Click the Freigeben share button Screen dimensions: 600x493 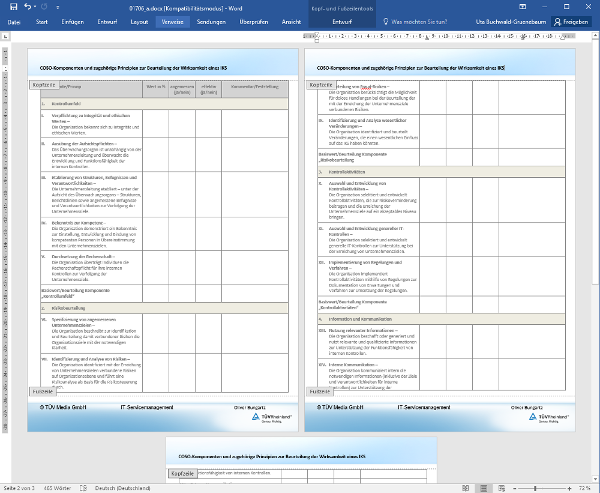coord(571,20)
